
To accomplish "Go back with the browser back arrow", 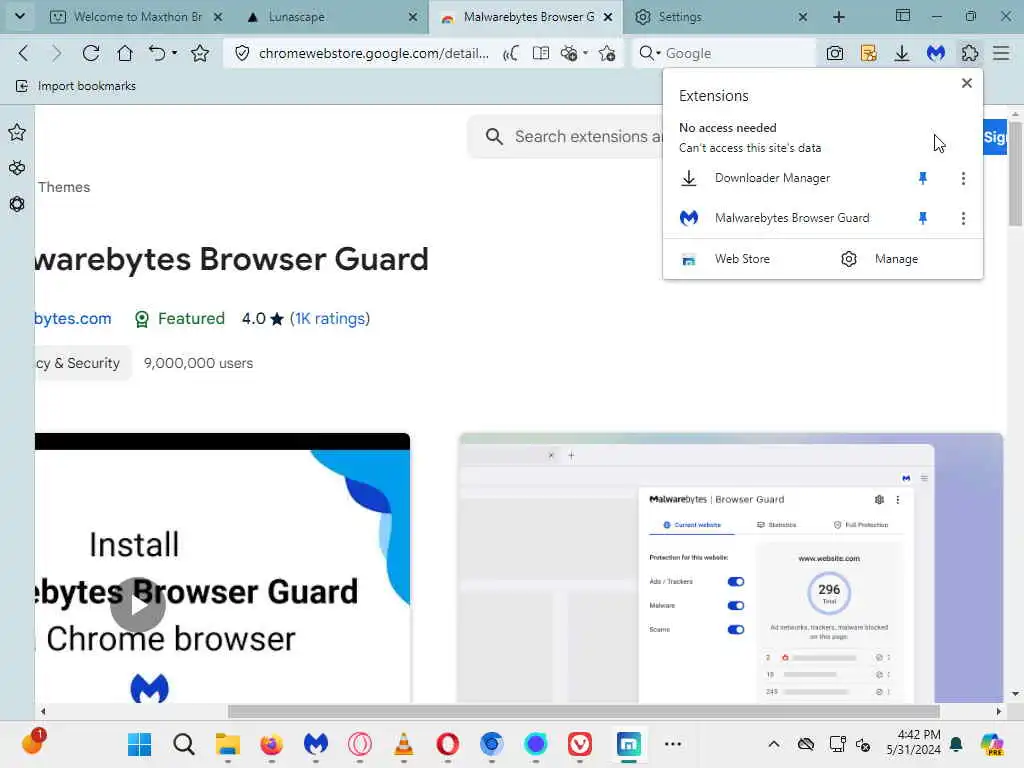I will (24, 54).
